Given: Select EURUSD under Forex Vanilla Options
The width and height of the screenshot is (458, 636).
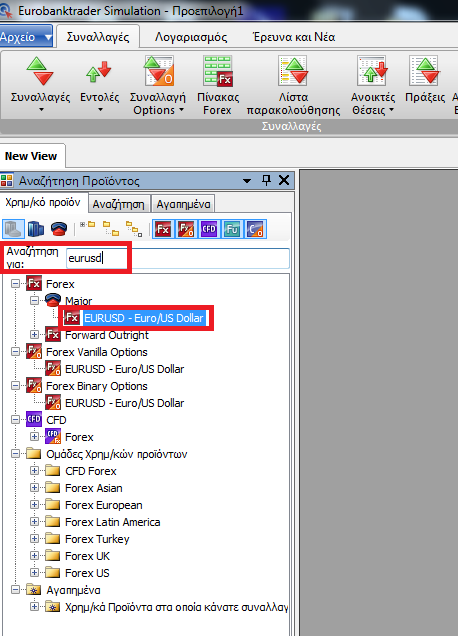Looking at the screenshot, I should tap(124, 369).
